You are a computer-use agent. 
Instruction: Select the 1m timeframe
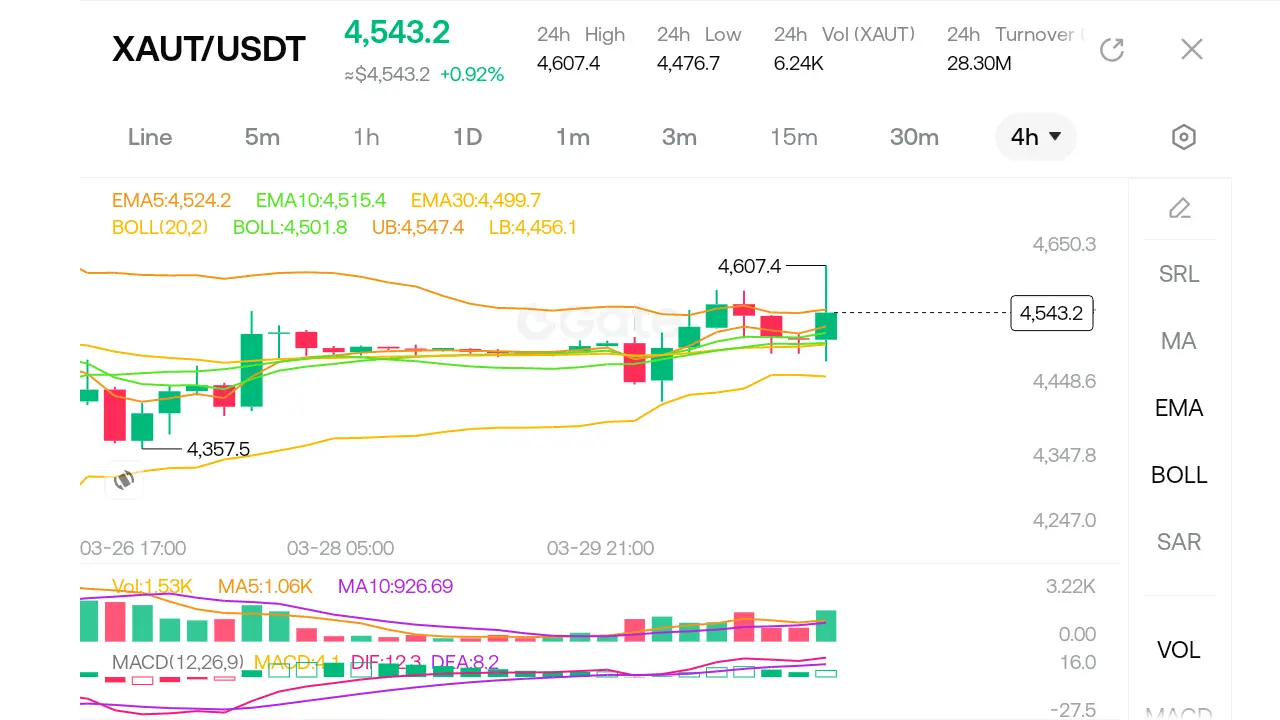(x=573, y=137)
